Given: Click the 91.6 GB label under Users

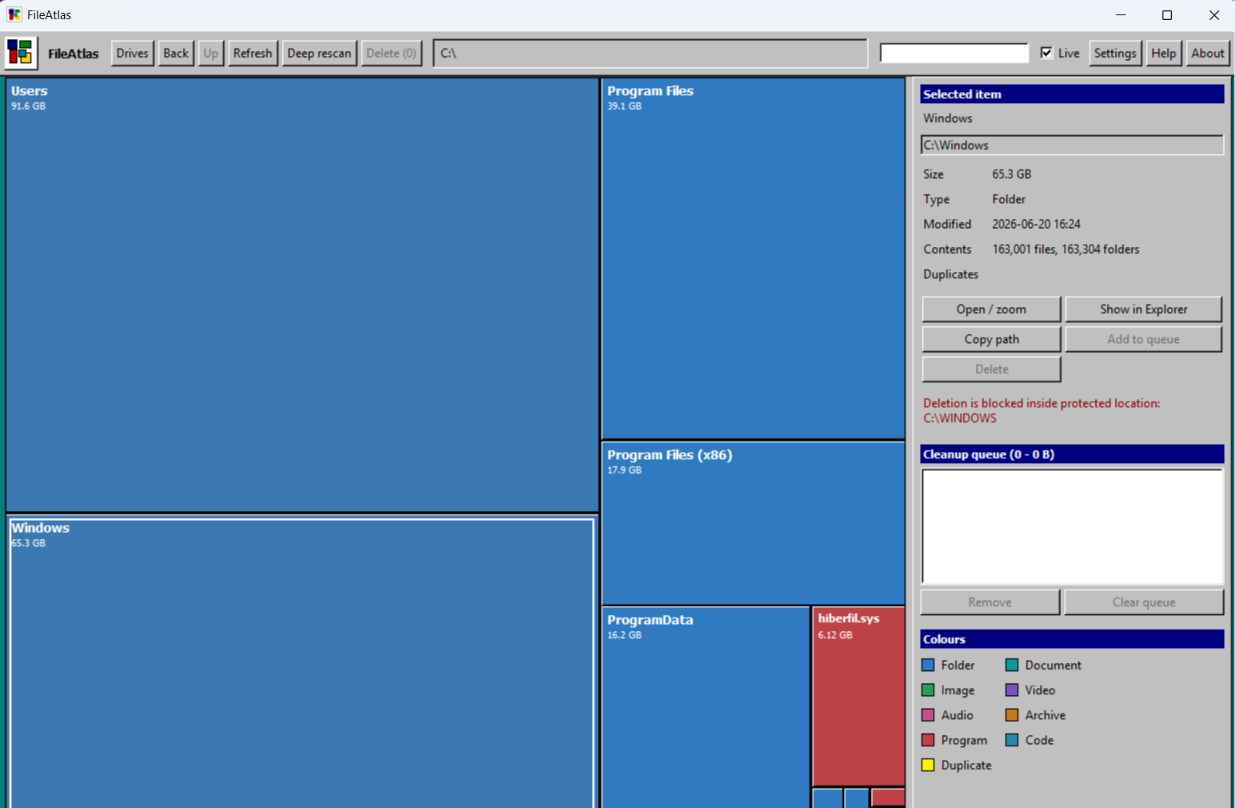Looking at the screenshot, I should pyautogui.click(x=28, y=106).
